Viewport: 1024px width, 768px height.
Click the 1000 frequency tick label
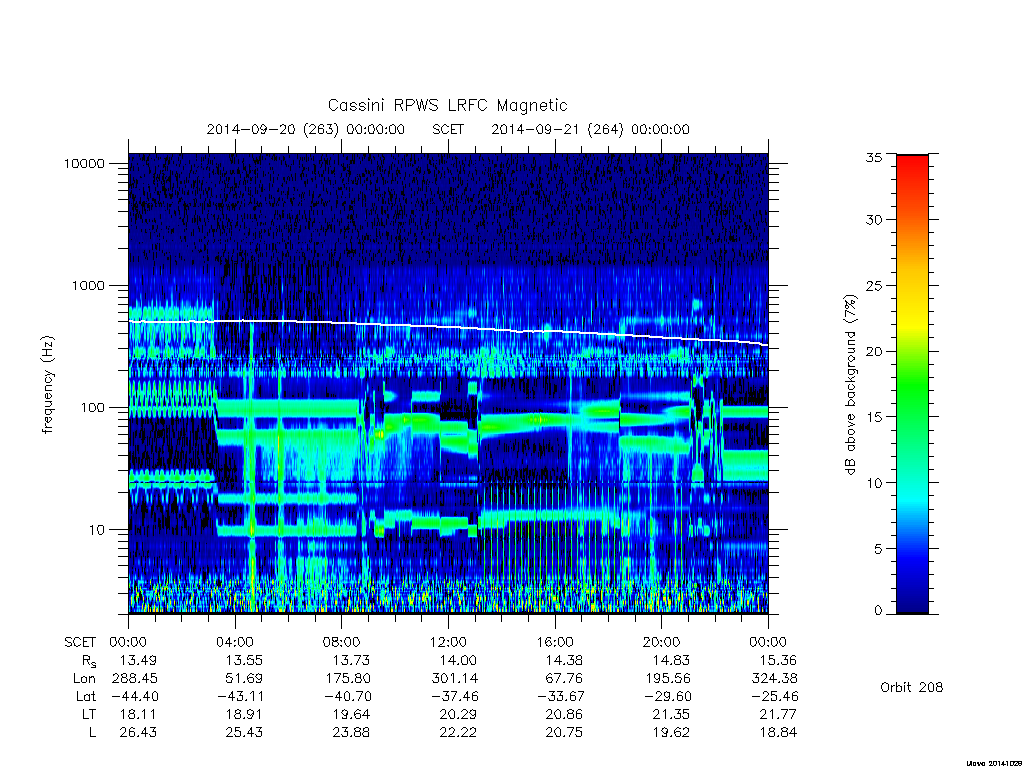(88, 286)
